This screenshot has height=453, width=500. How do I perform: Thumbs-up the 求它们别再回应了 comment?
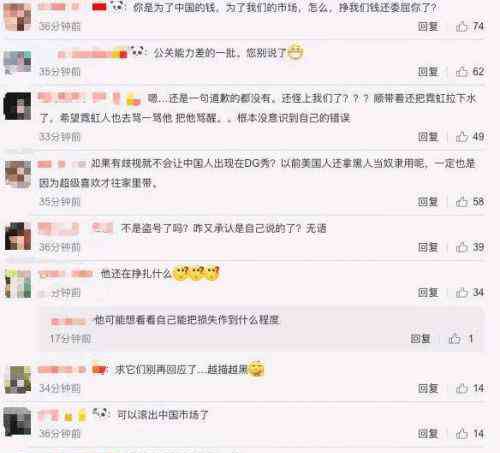click(462, 388)
